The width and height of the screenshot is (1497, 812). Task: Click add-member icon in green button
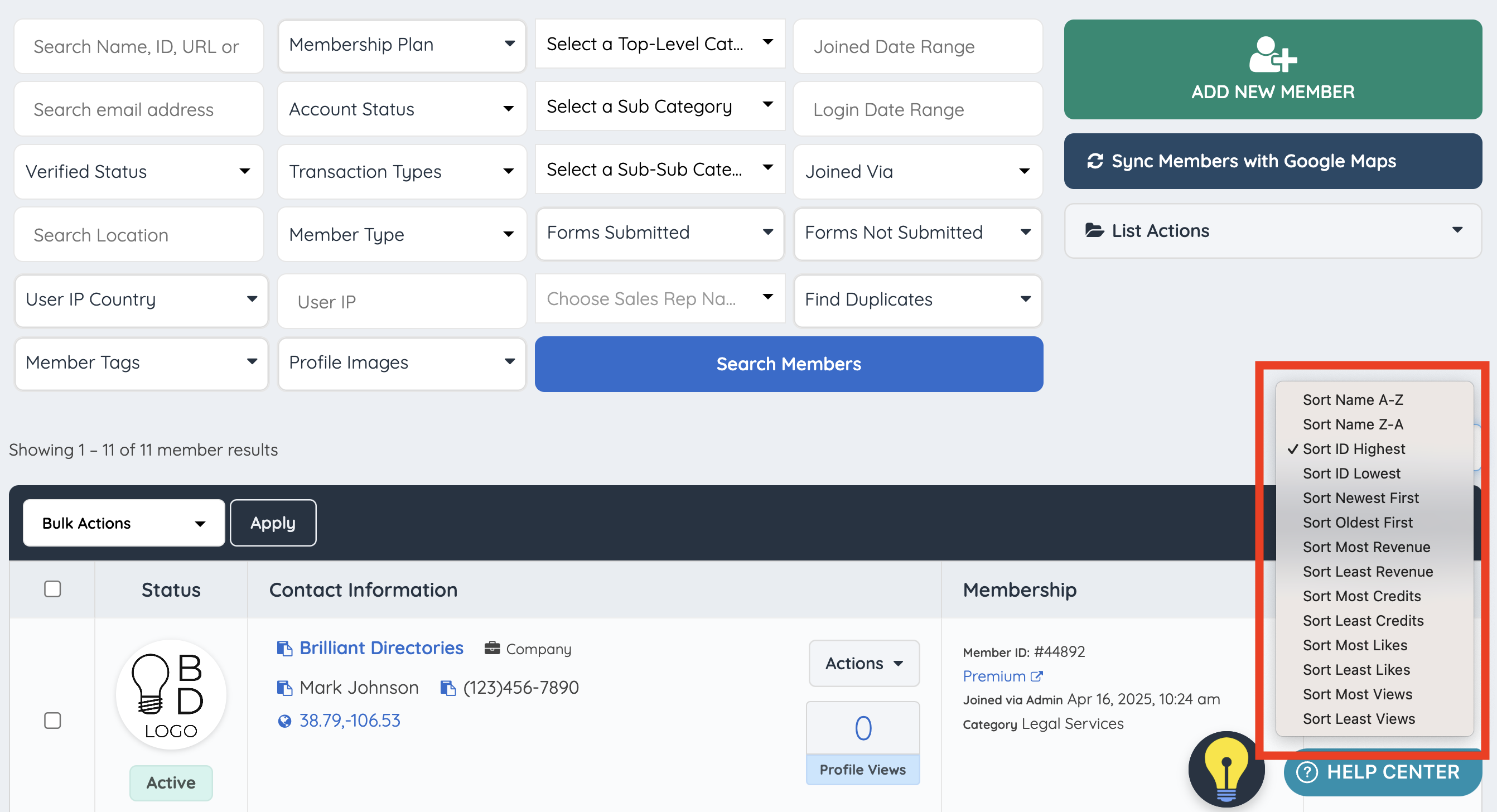(x=1272, y=55)
